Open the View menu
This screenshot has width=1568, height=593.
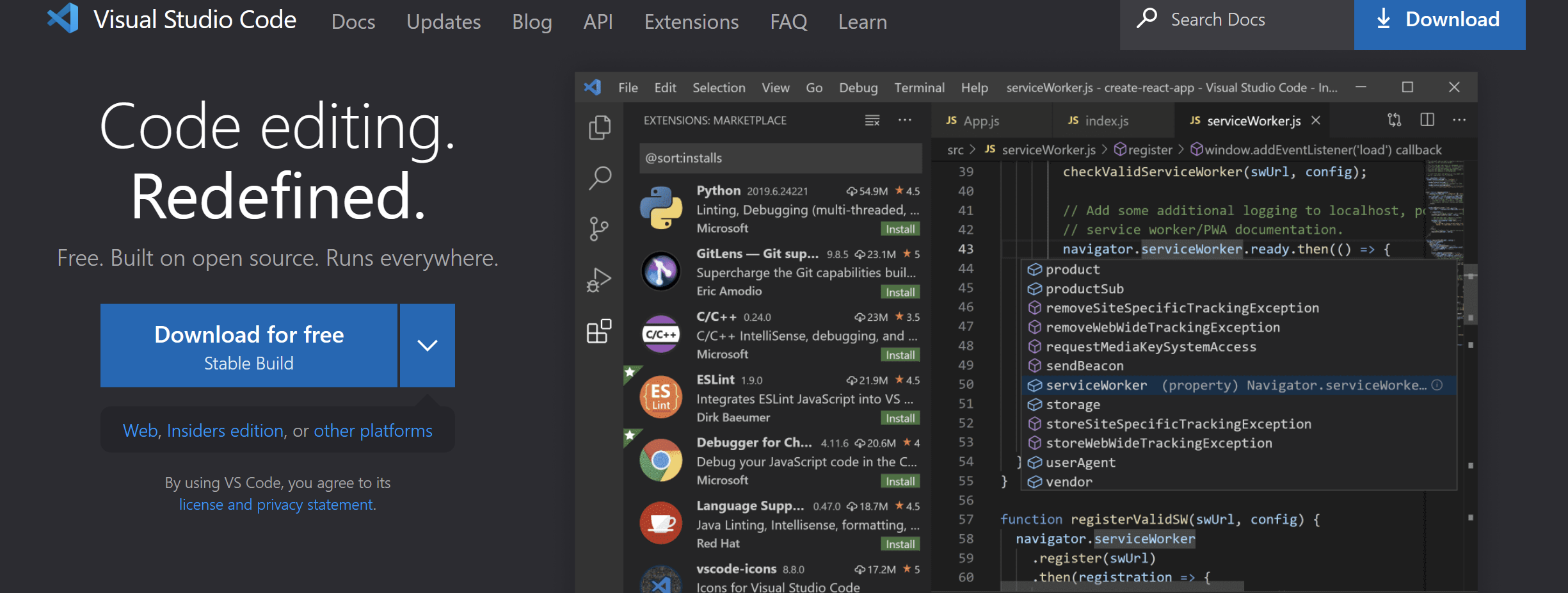775,88
